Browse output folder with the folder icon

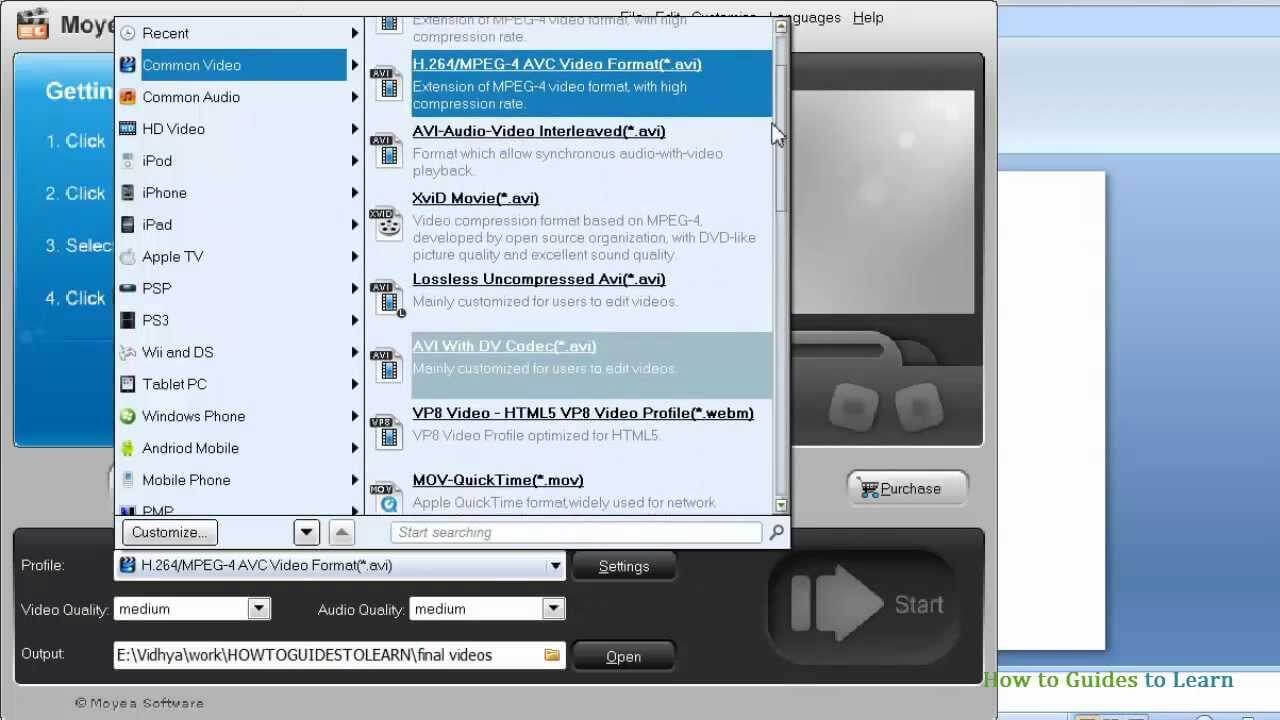point(552,655)
